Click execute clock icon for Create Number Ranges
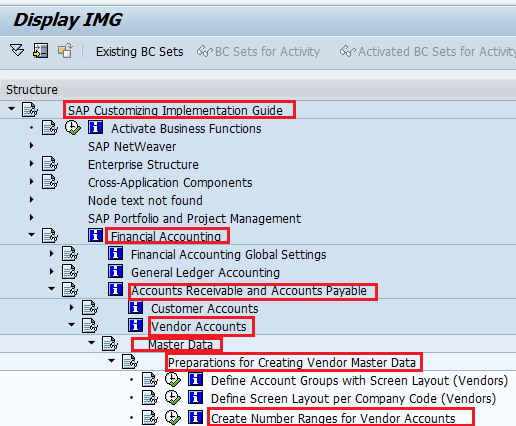 (173, 417)
